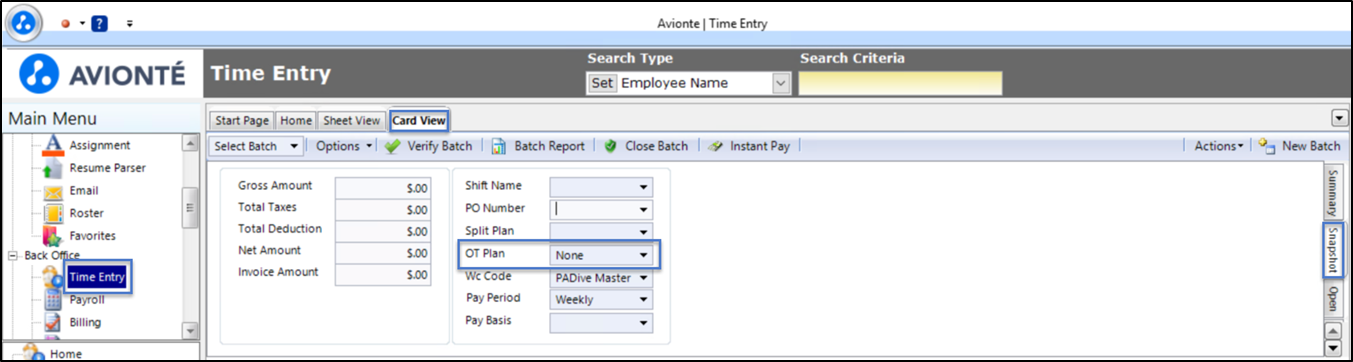Click in the Search Criteria field
The width and height of the screenshot is (1353, 362).
(x=900, y=84)
